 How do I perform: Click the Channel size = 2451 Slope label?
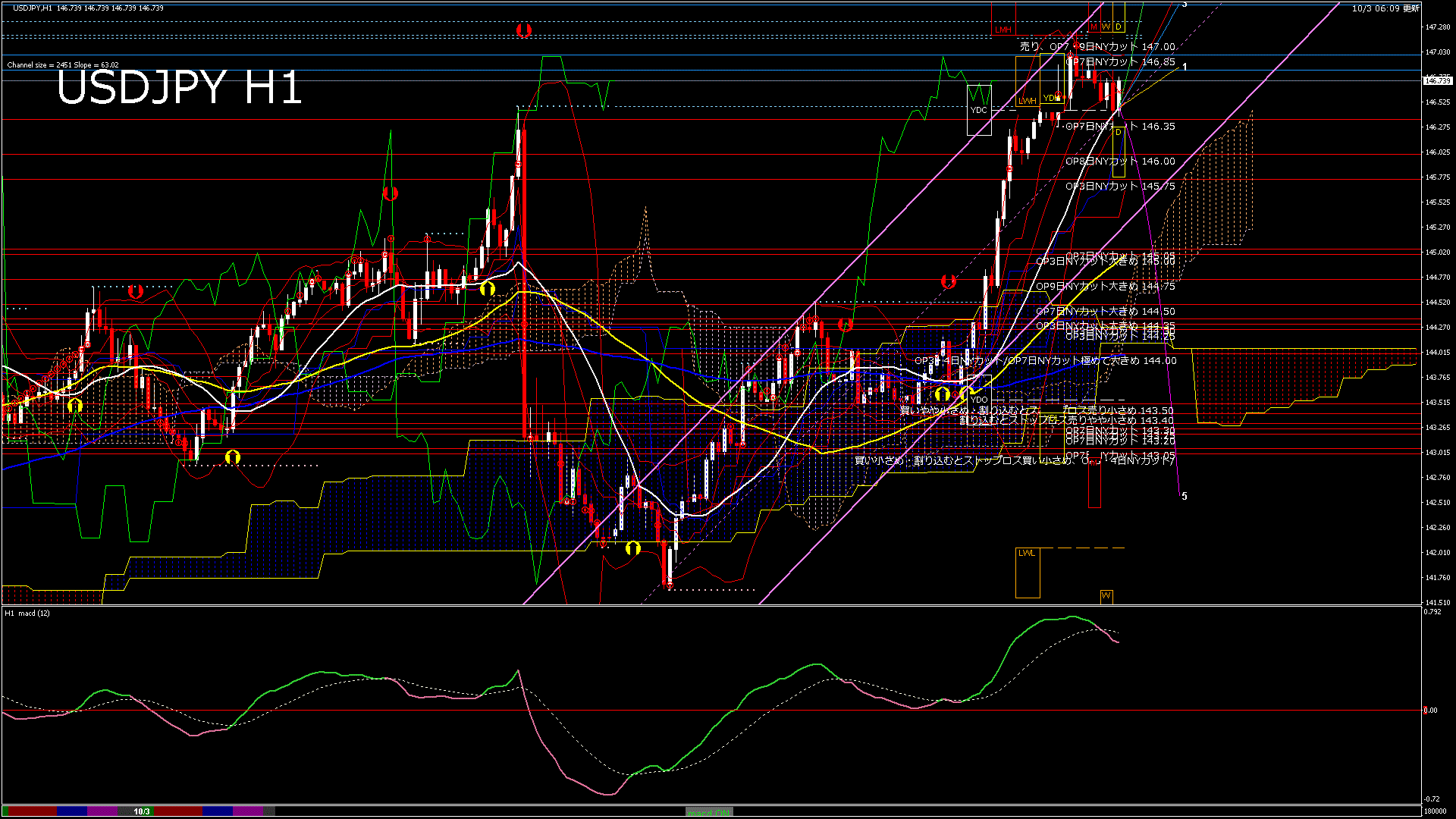[63, 65]
